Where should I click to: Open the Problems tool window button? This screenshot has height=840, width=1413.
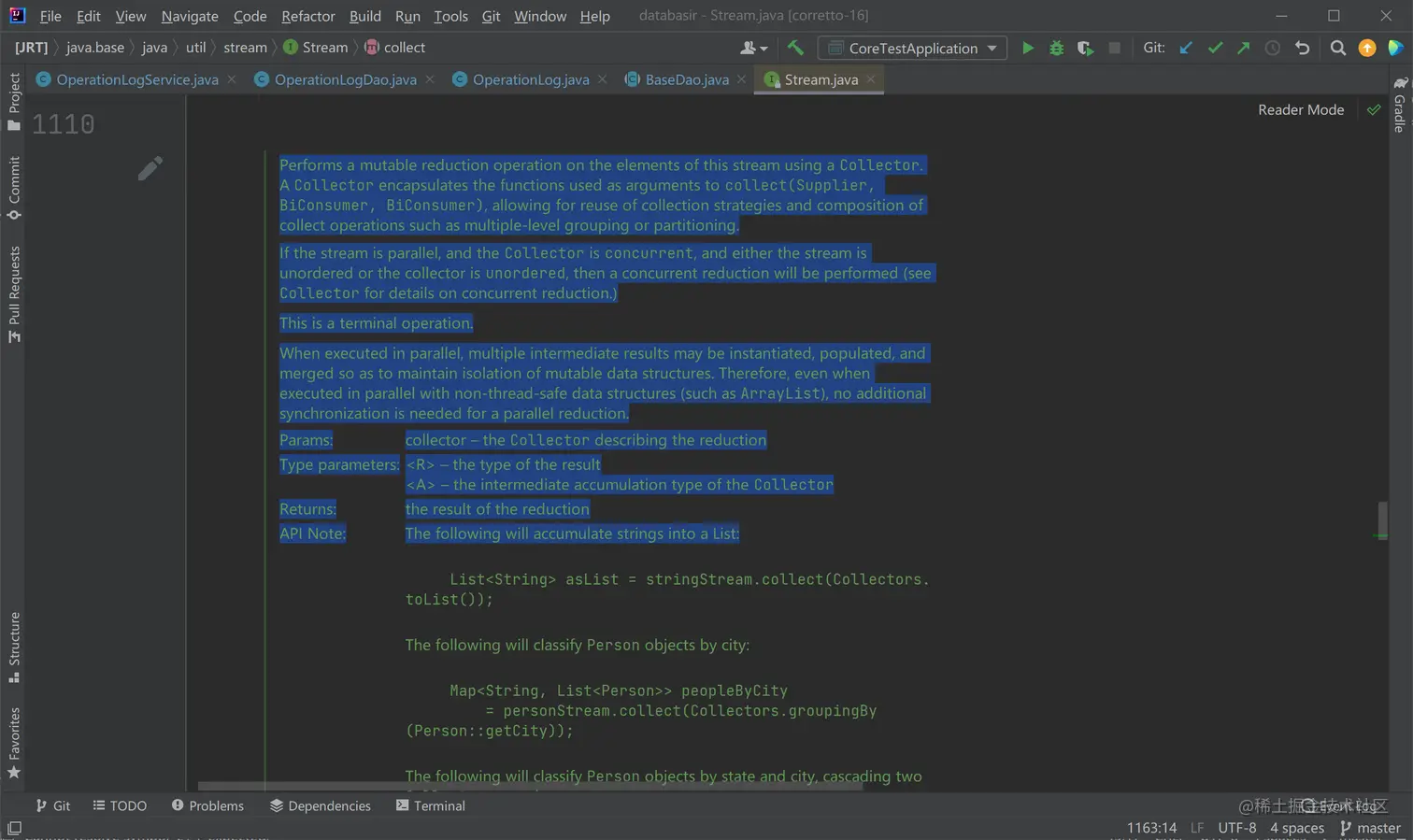(x=207, y=805)
